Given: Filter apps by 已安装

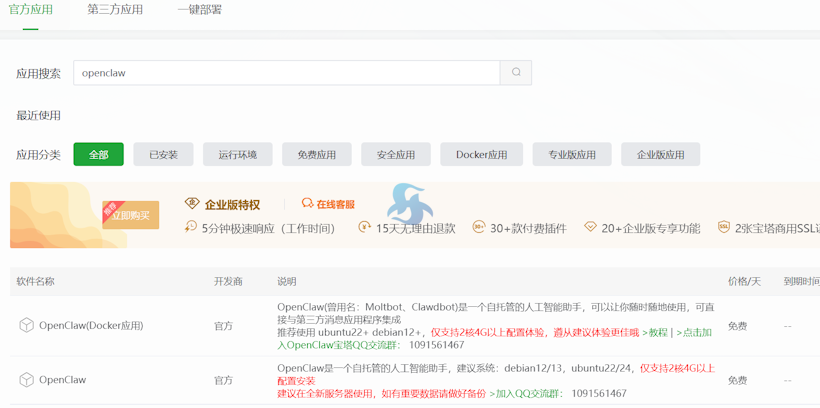Looking at the screenshot, I should pyautogui.click(x=163, y=154).
